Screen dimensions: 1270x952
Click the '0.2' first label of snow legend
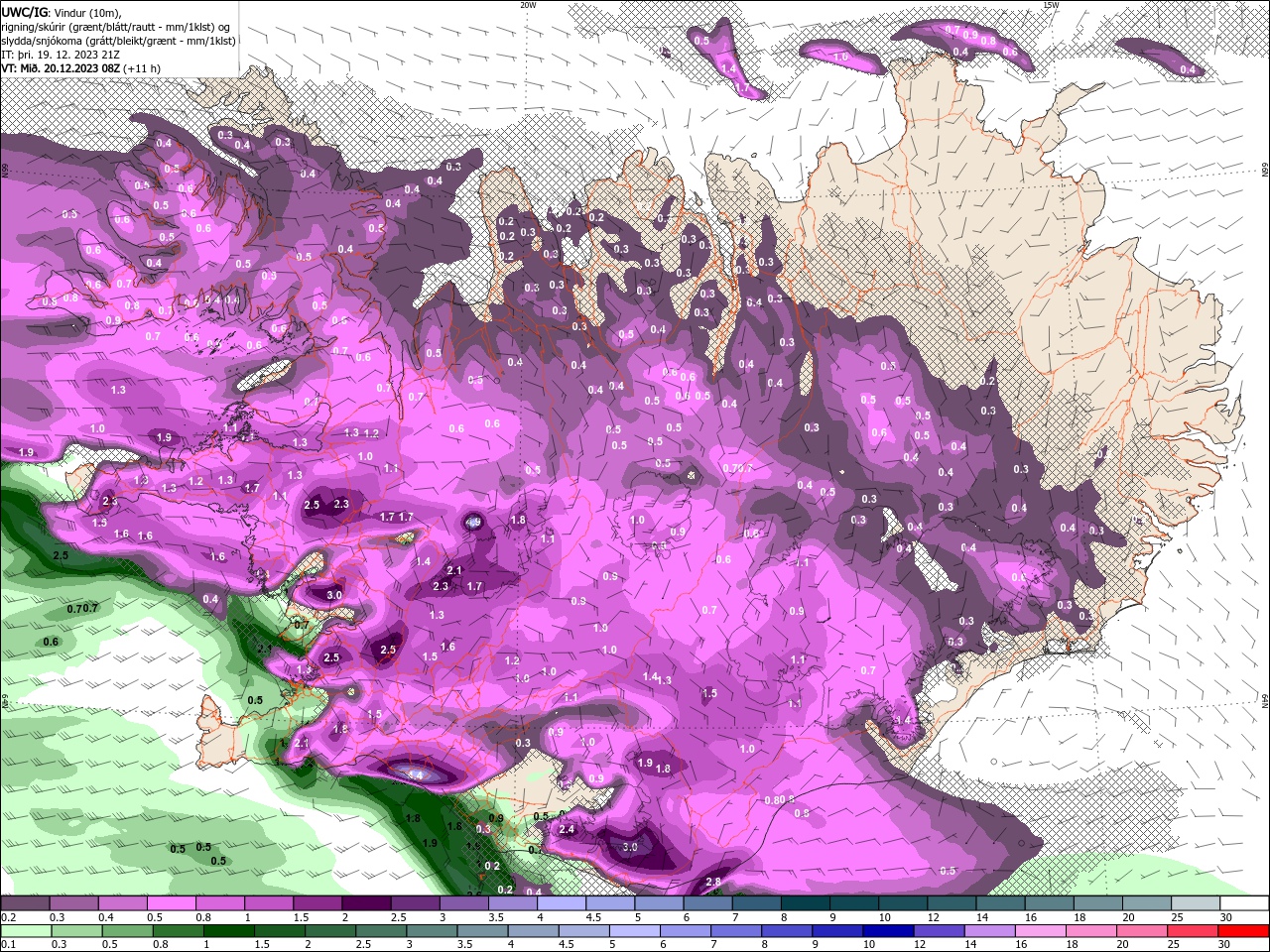pos(8,917)
